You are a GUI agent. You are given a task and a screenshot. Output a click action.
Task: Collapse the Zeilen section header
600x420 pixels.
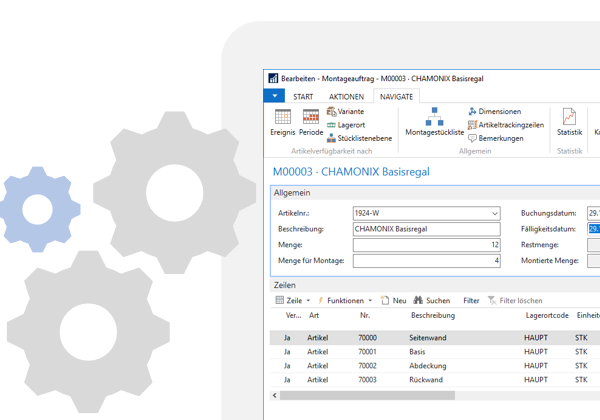pos(435,285)
